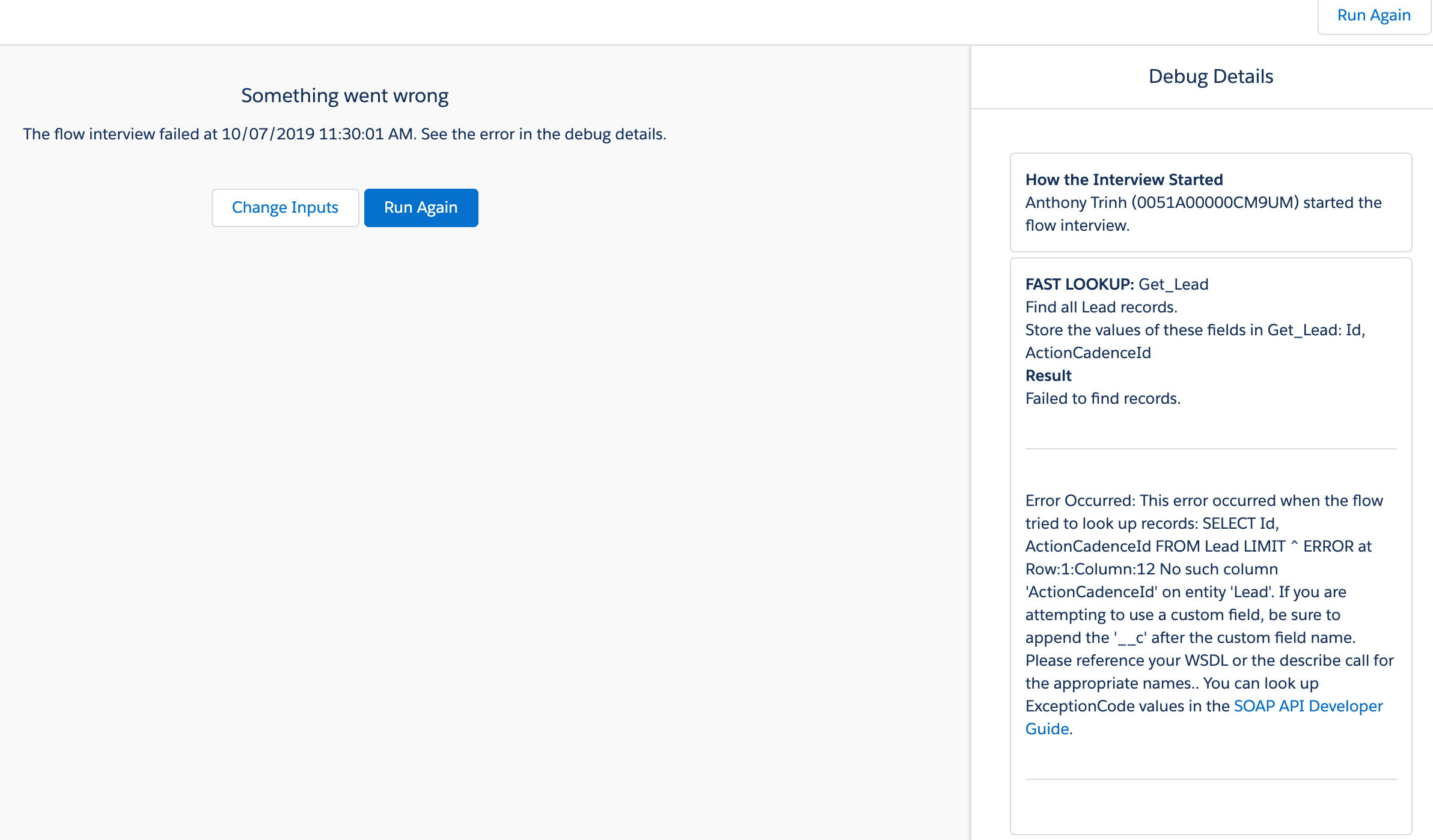Click the Error Occurred text line
Screen dimensions: 1433x840
[1203, 501]
